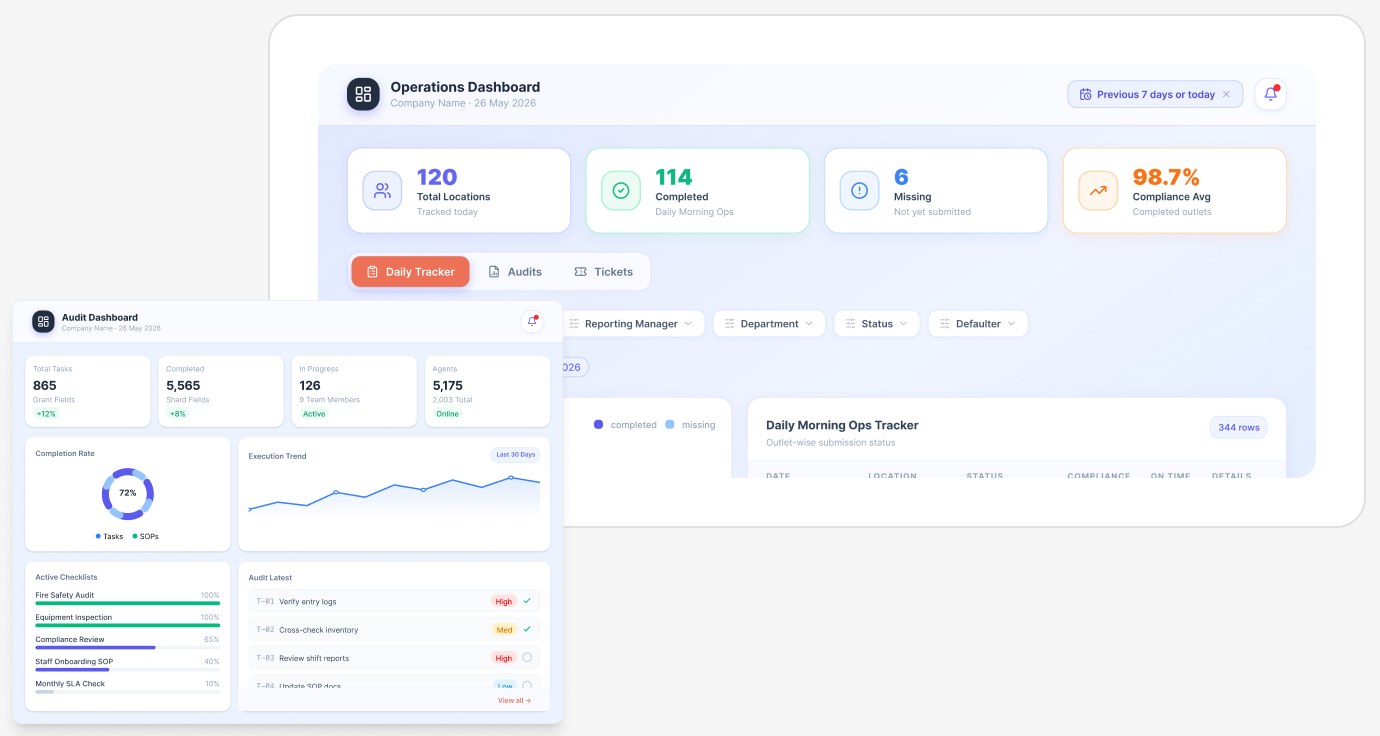Image resolution: width=1380 pixels, height=736 pixels.
Task: Toggle the checkmark for Verify entry logs
Action: tap(527, 601)
